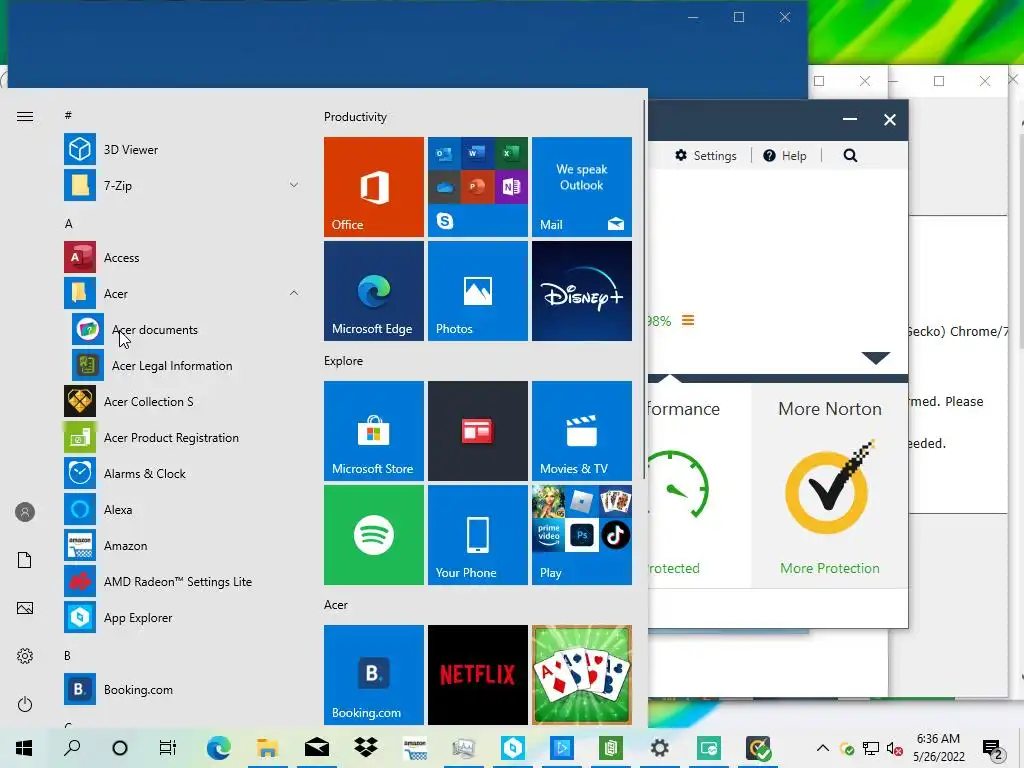The image size is (1024, 768).
Task: Open the Microsoft Store tile
Action: 374,431
